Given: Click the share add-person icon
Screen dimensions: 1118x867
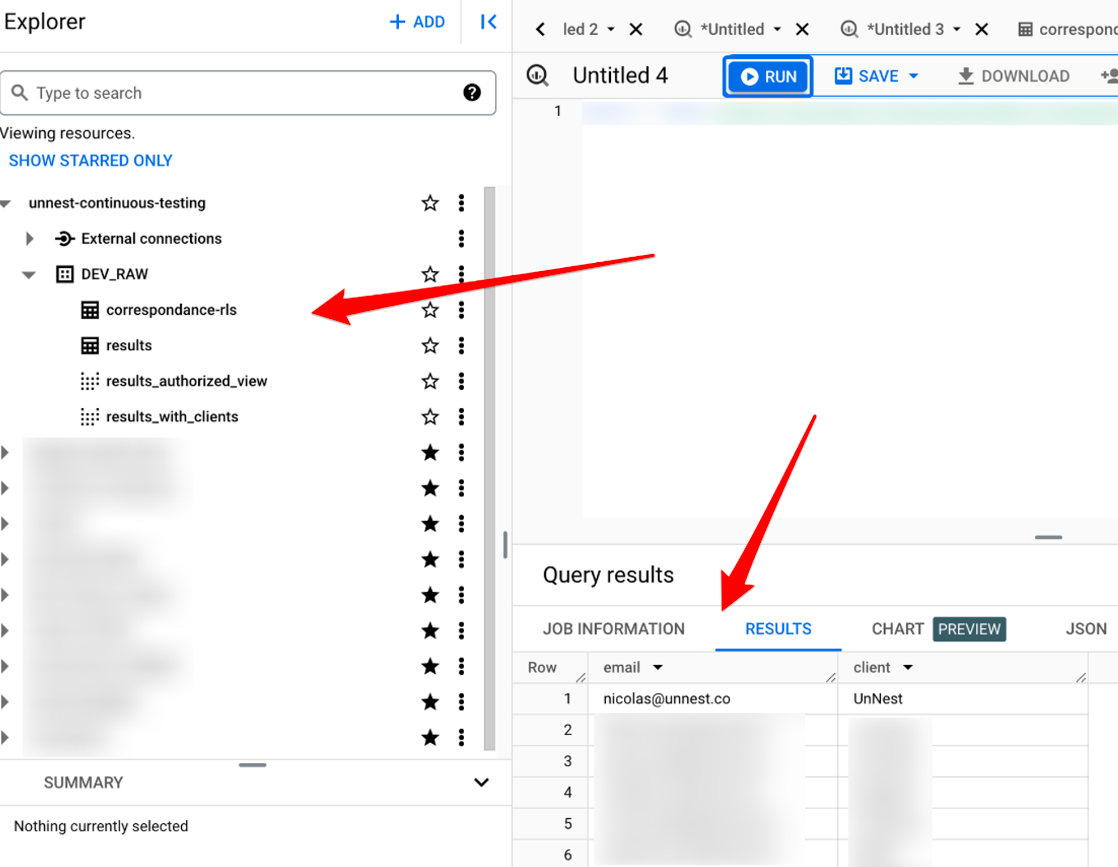Looking at the screenshot, I should click(x=1109, y=76).
